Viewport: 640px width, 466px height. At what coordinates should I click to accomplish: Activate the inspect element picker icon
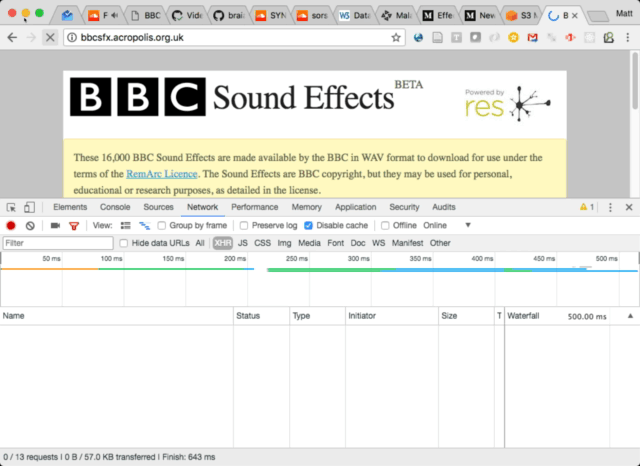click(11, 207)
